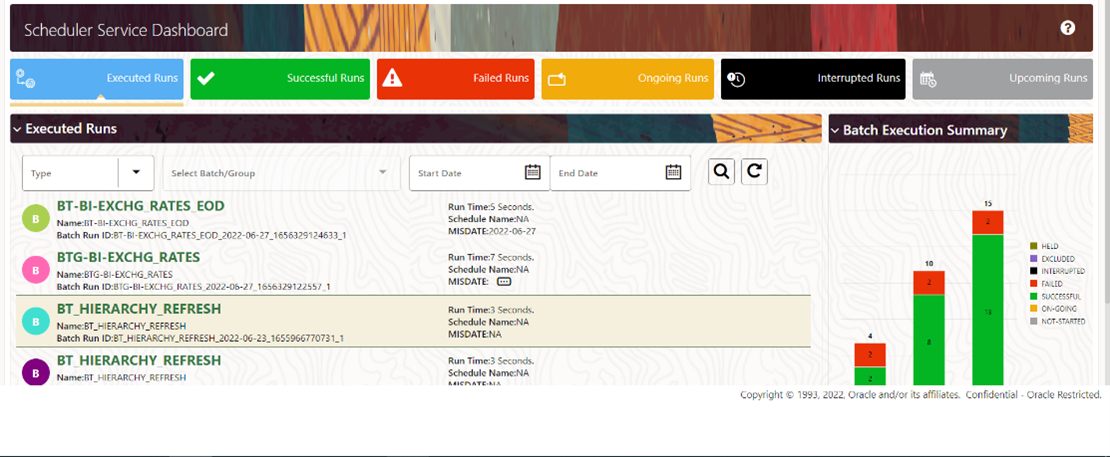Select the Successful Runs tile

(280, 79)
